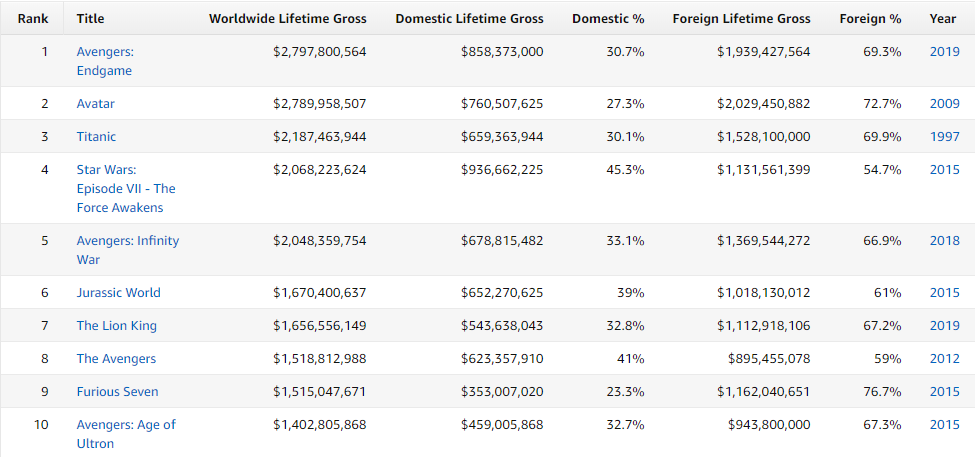Click the 2012 year link

[x=945, y=358]
